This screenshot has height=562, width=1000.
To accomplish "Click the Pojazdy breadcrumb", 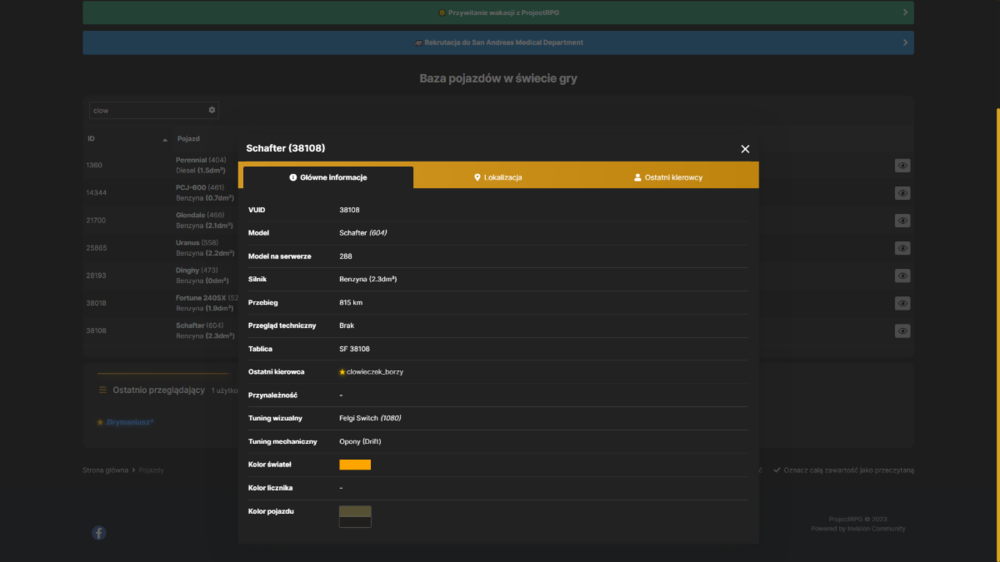I will coord(151,470).
